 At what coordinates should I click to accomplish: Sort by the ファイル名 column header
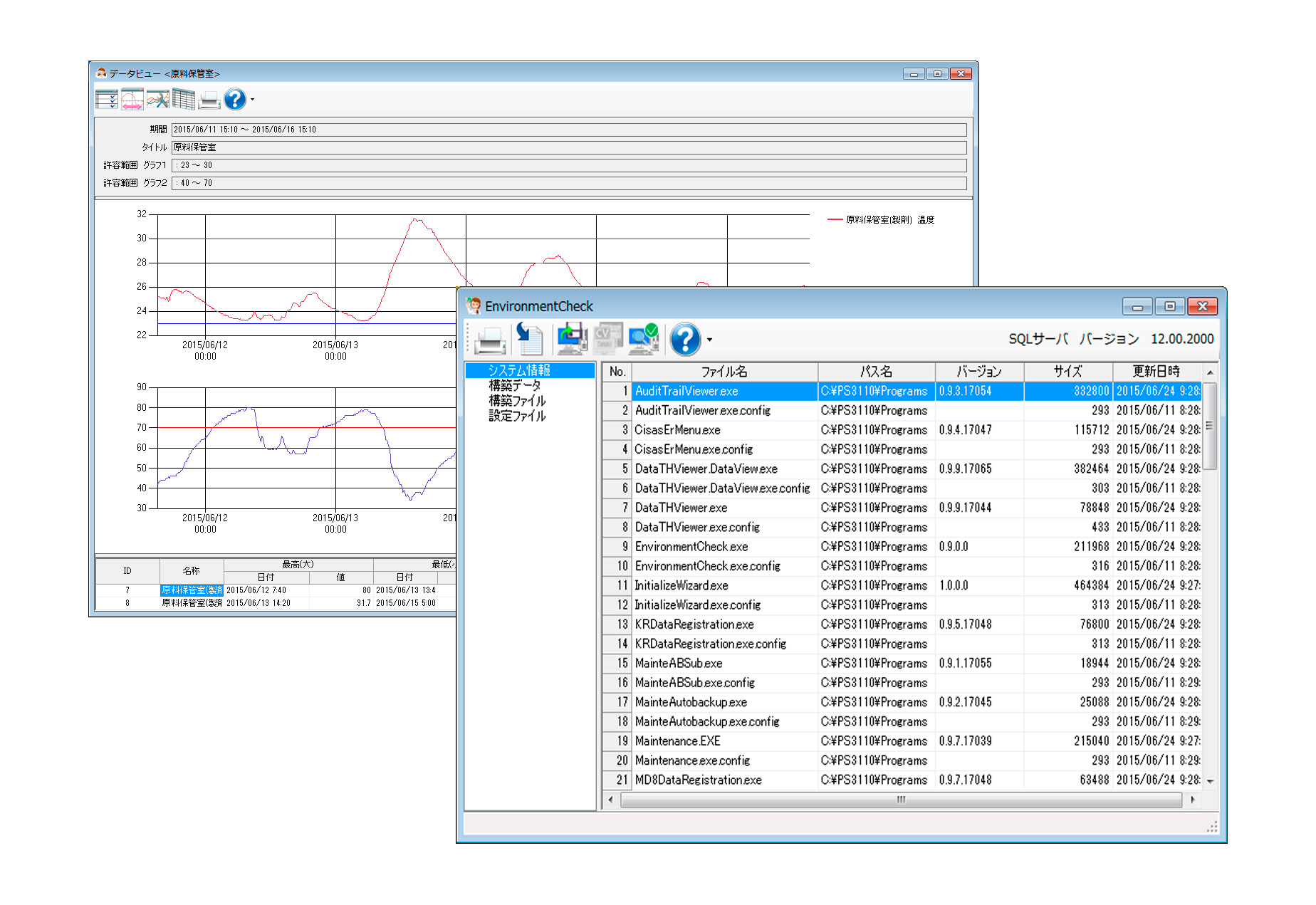tap(725, 372)
